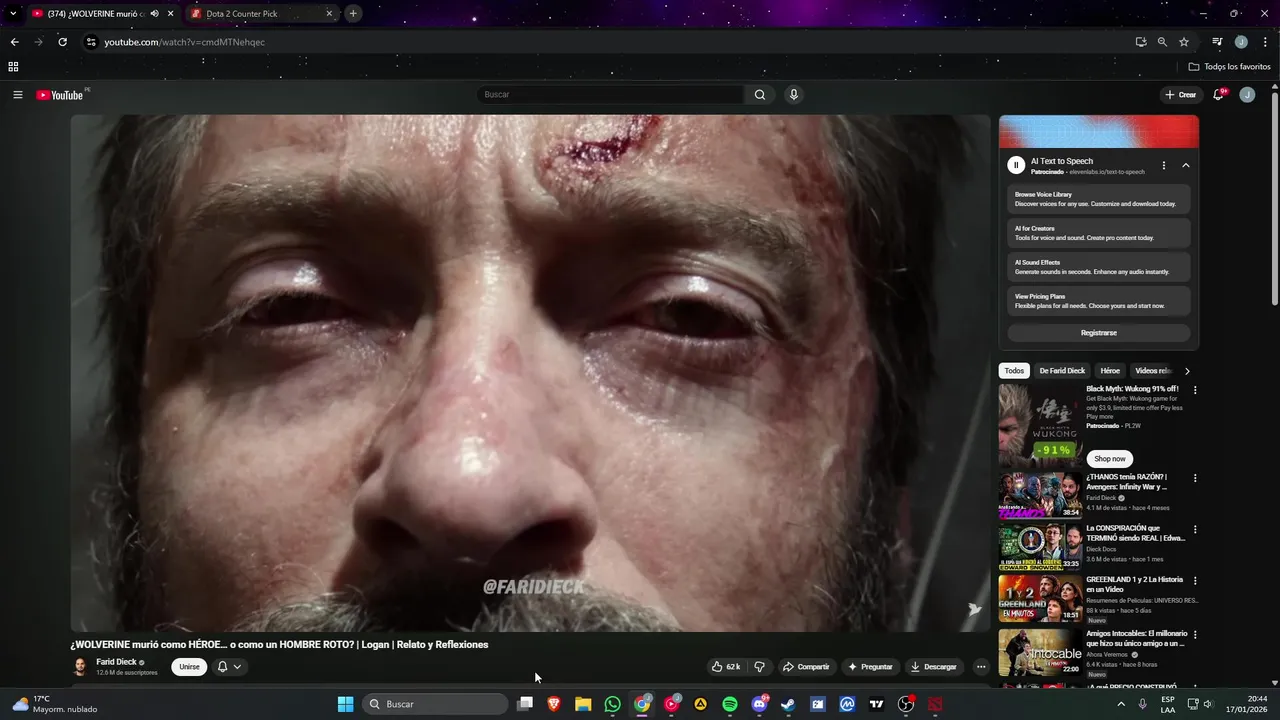Click the search magnifier button
The image size is (1280, 720).
760,95
